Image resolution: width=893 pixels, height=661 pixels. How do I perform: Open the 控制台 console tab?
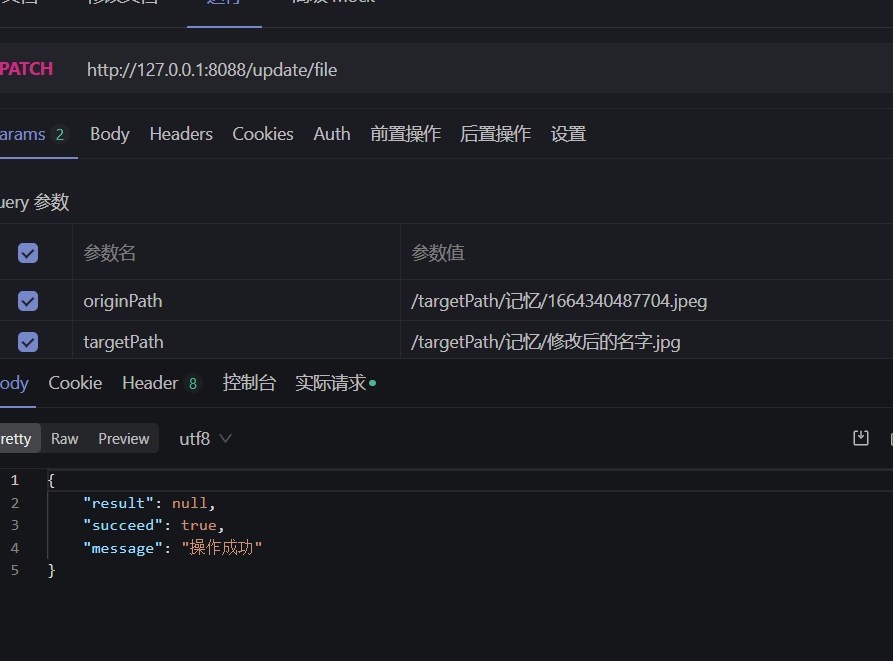pyautogui.click(x=249, y=382)
